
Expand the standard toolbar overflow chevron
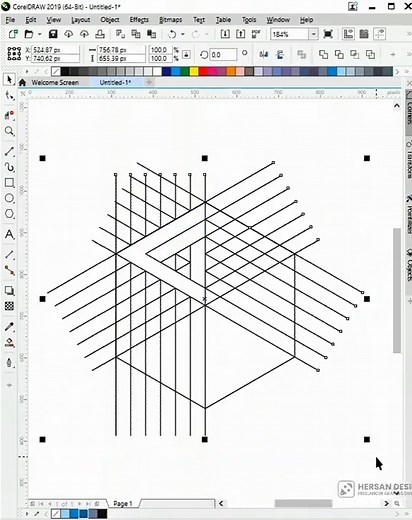pyautogui.click(x=409, y=34)
